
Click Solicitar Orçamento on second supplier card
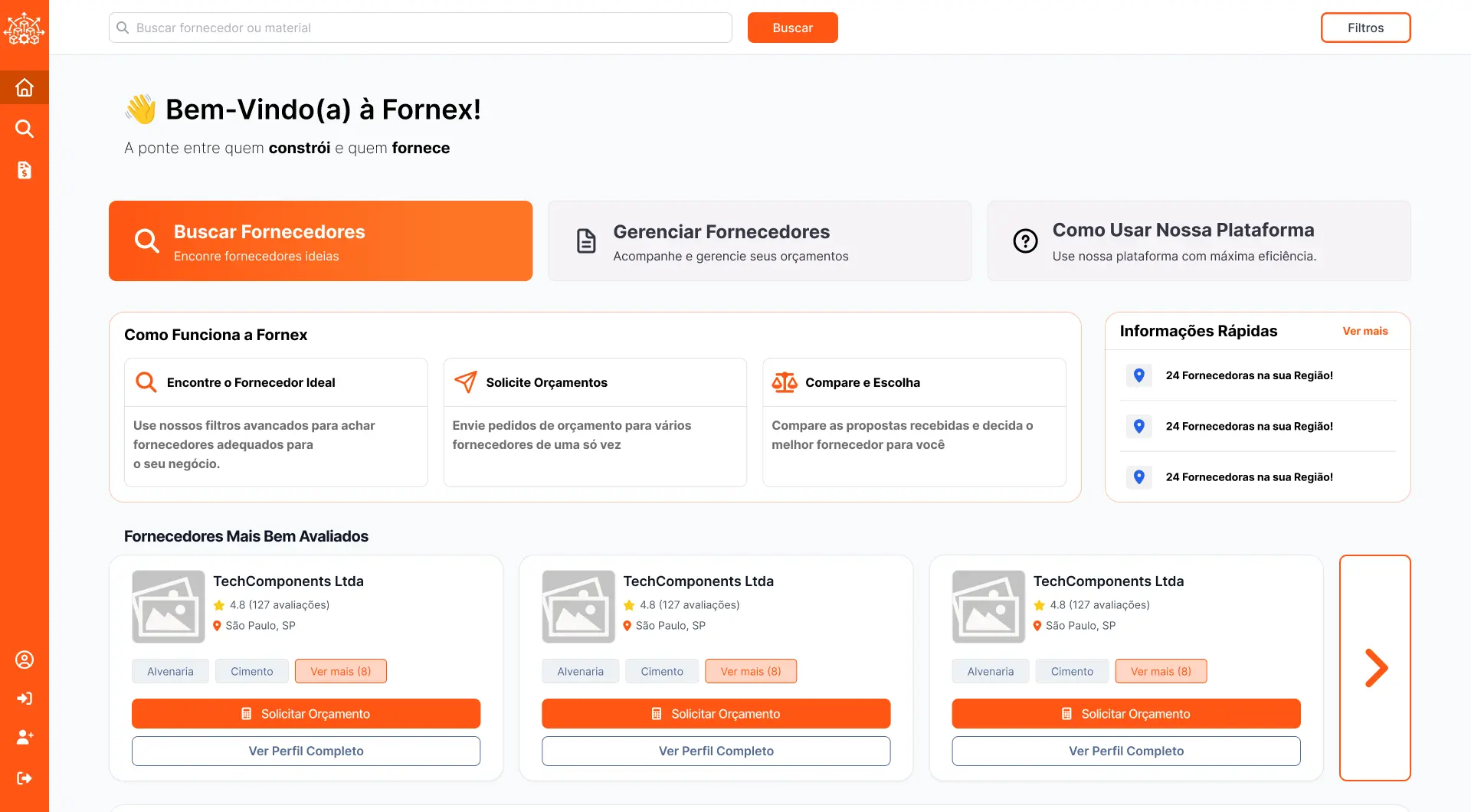pyautogui.click(x=716, y=713)
